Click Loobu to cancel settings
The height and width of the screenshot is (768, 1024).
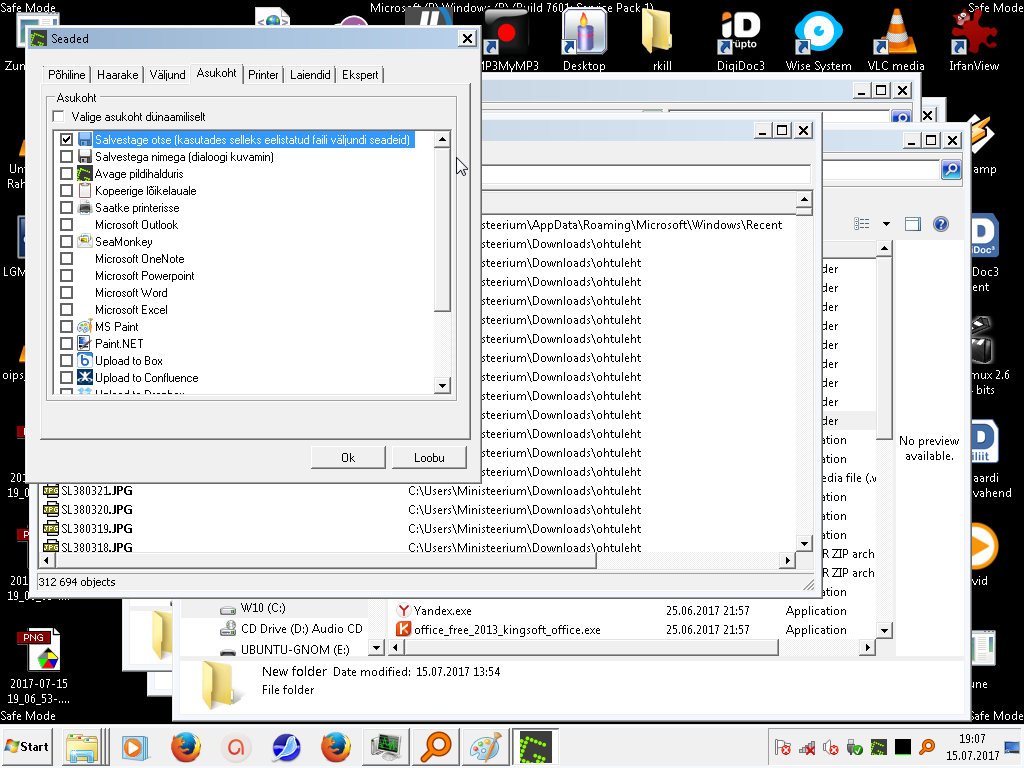(429, 458)
